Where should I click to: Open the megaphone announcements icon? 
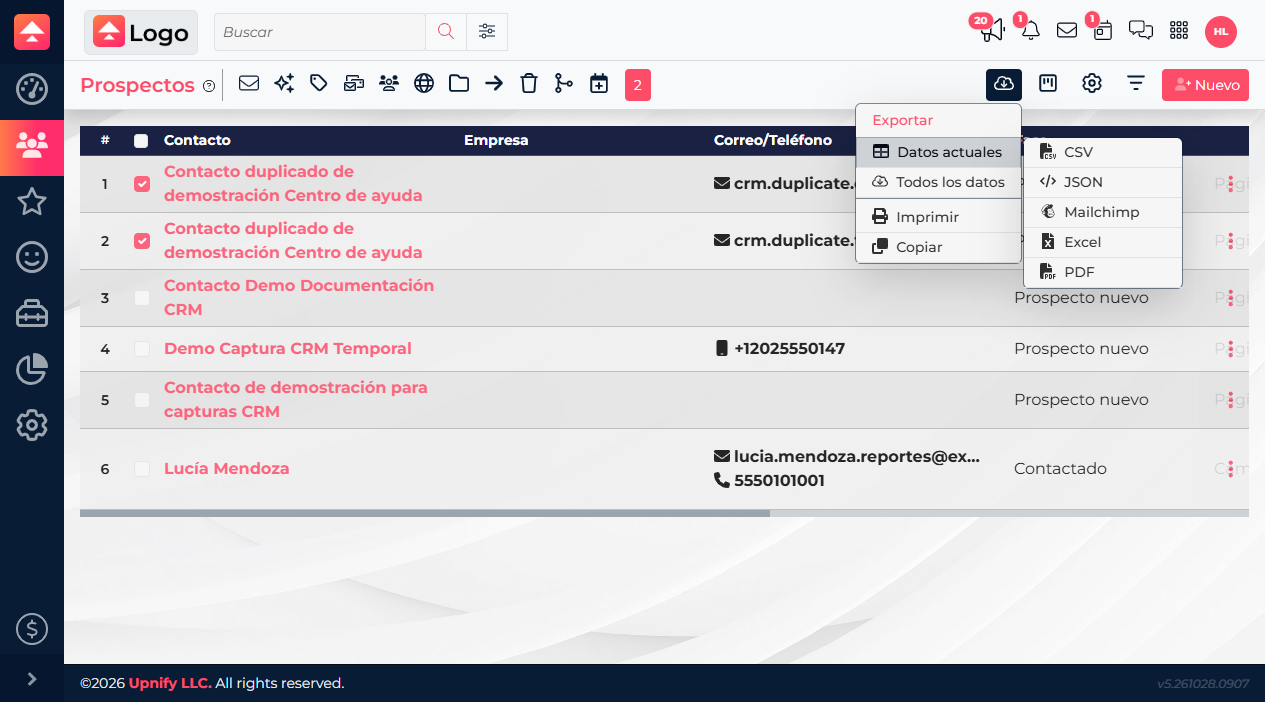pos(992,31)
